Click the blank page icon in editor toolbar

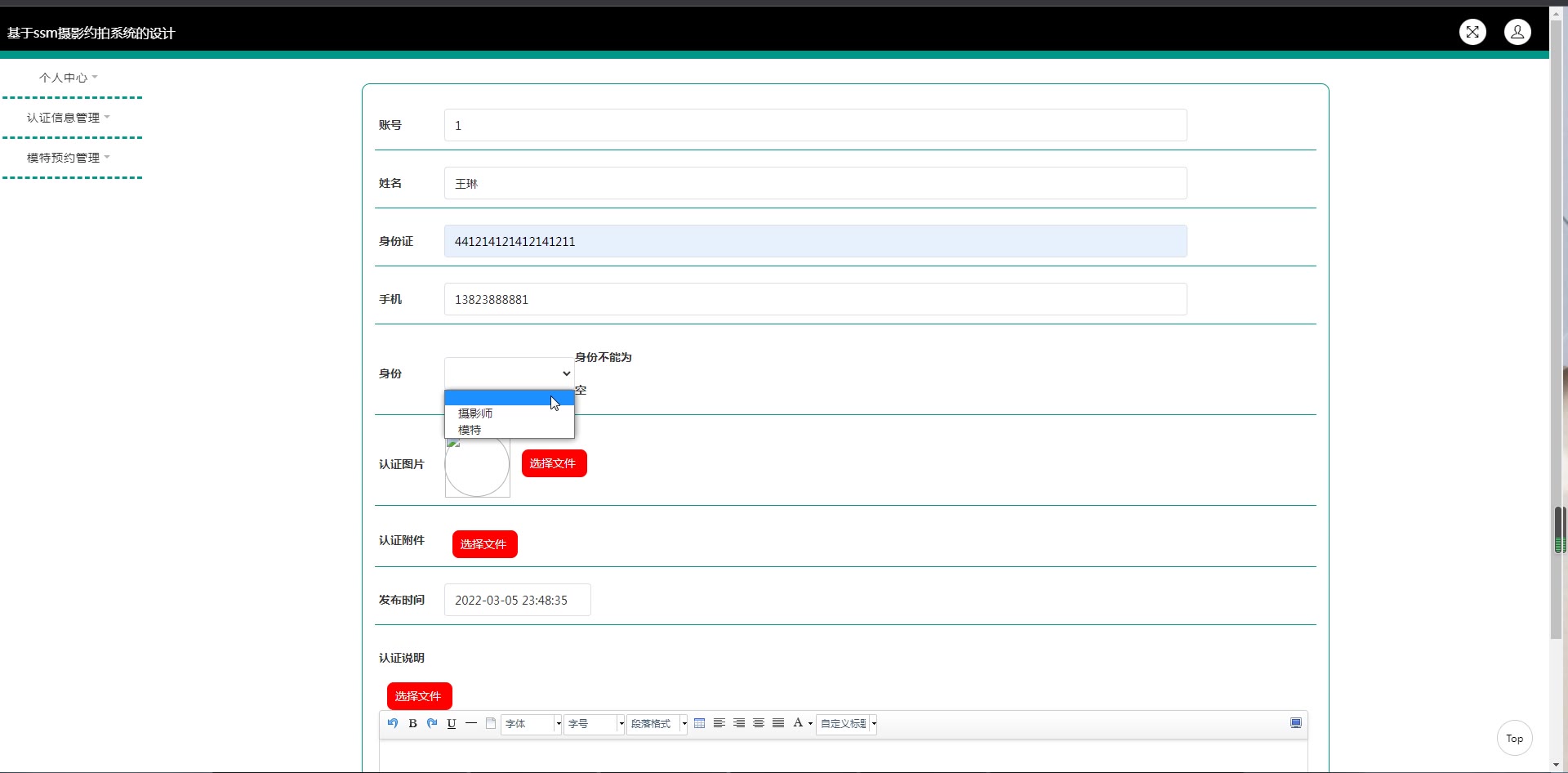pyautogui.click(x=491, y=723)
